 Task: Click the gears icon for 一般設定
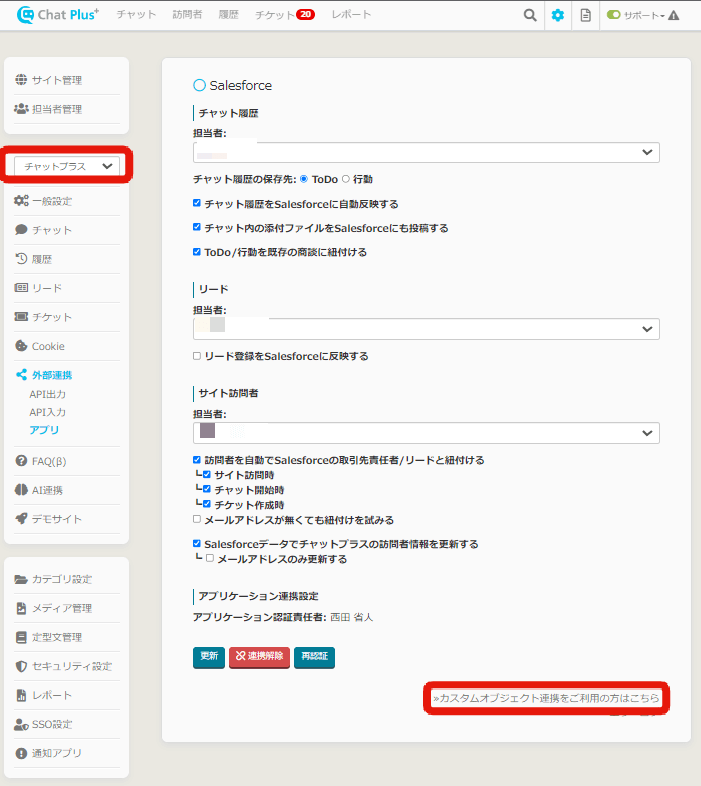[21, 201]
